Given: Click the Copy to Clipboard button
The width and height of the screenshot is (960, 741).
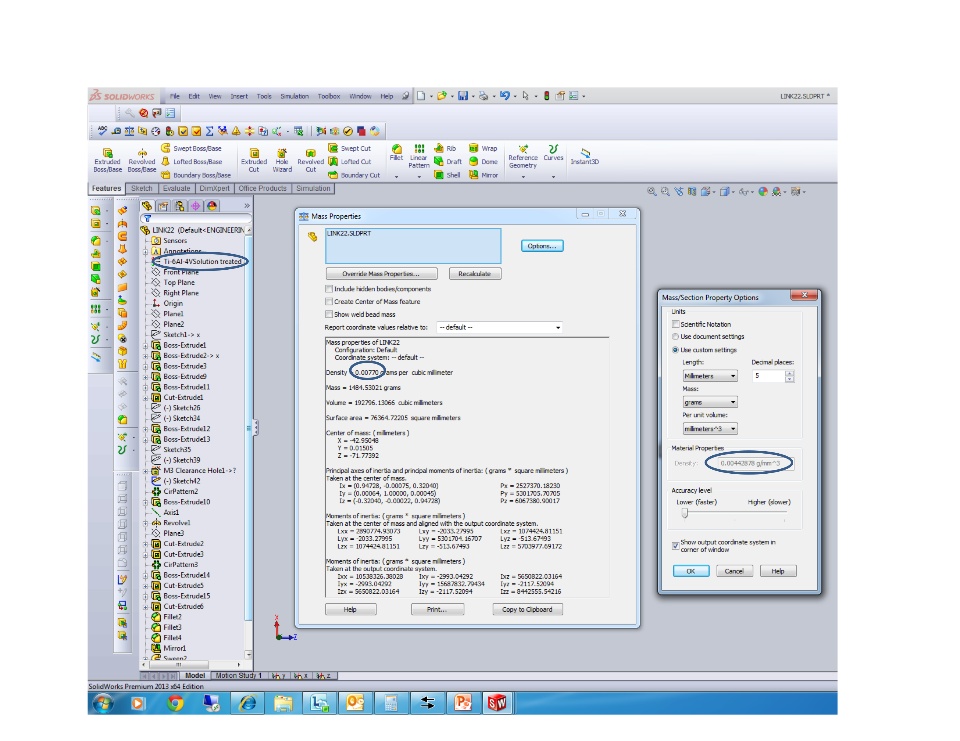Looking at the screenshot, I should click(x=527, y=609).
